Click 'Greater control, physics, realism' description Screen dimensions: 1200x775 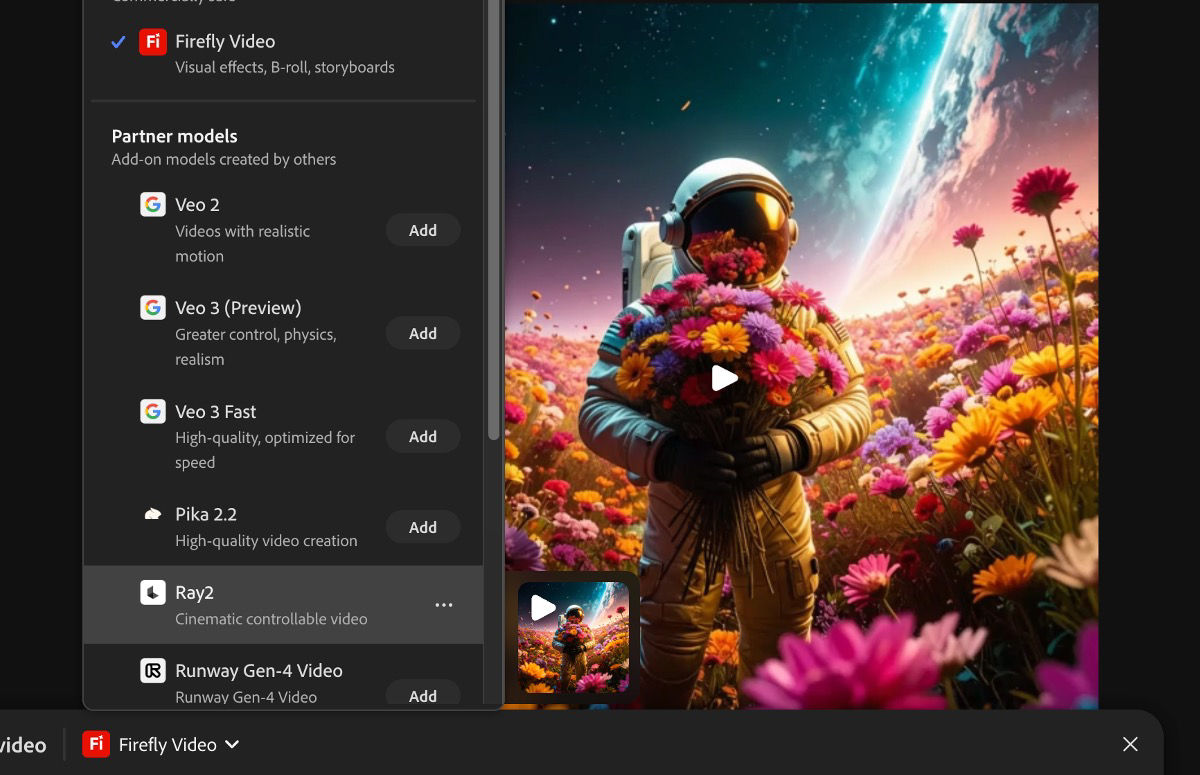256,347
